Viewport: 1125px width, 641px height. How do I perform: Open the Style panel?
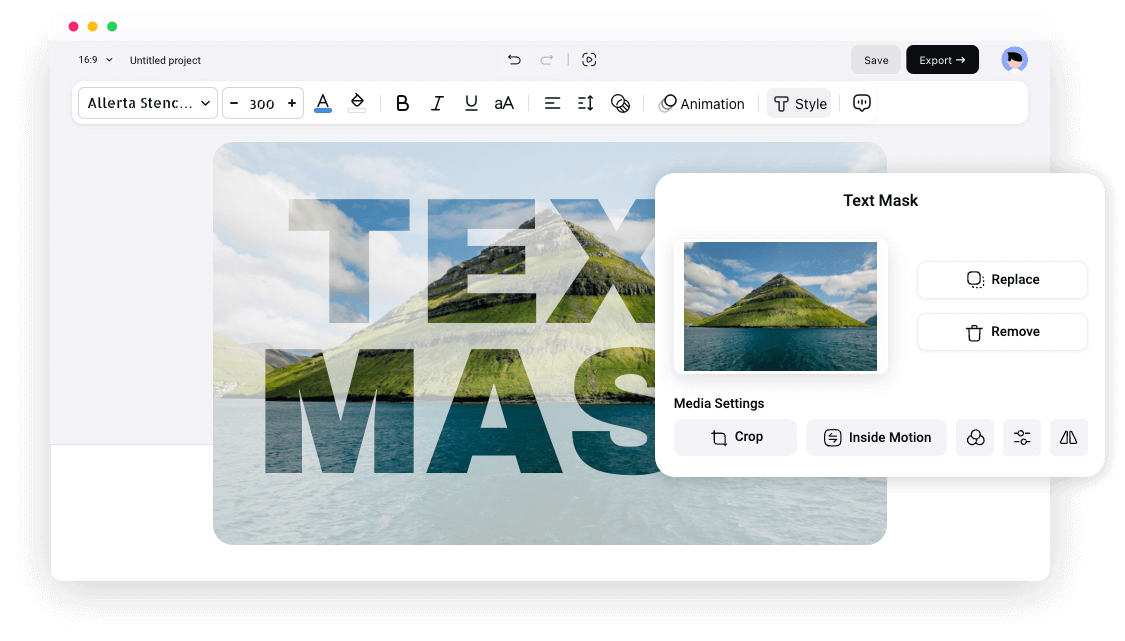tap(799, 103)
